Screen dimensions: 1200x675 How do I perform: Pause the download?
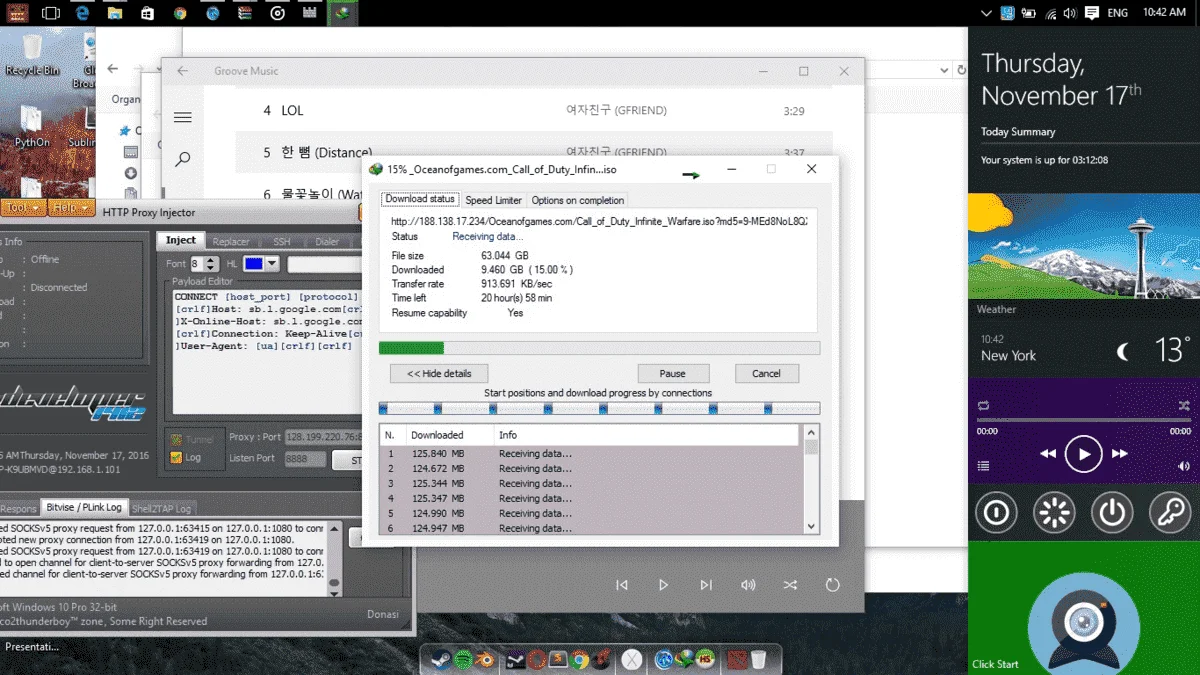tap(672, 373)
